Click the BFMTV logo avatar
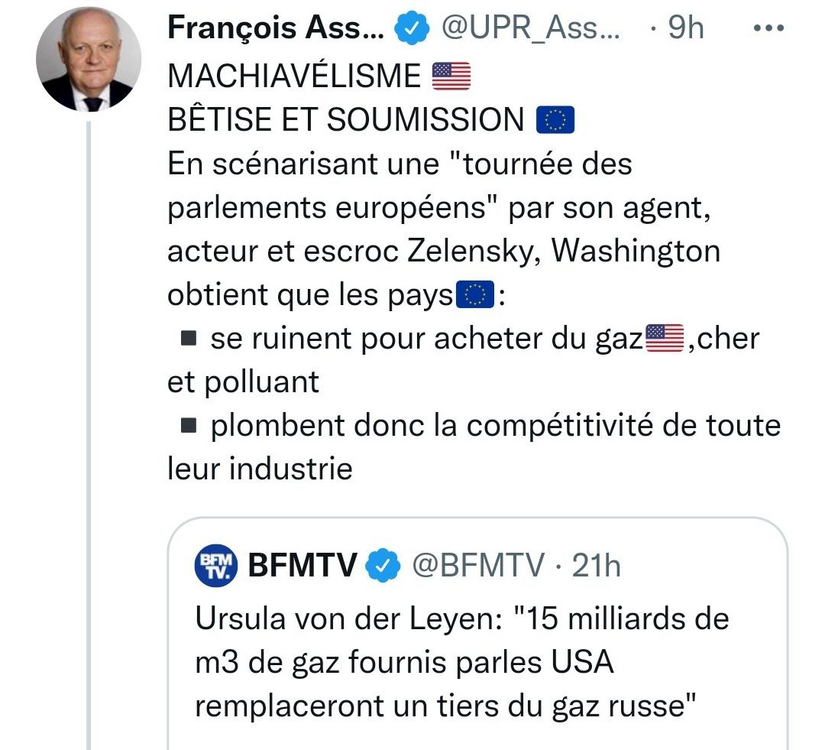Screen dimensions: 825x750 tap(215, 566)
